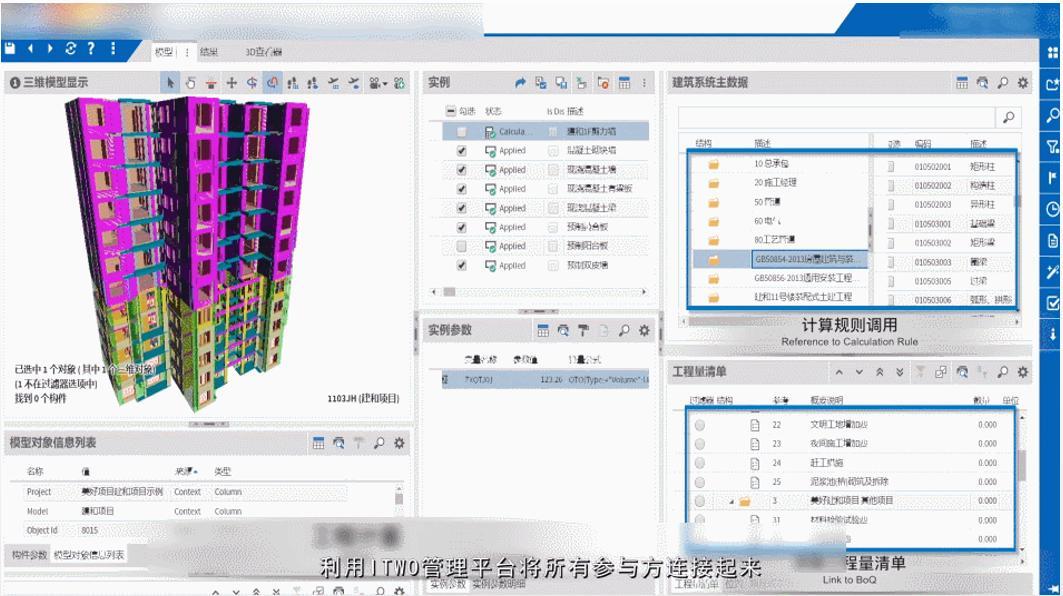Click search magnifier in 工程量清单 toolbar
Image resolution: width=1063 pixels, height=596 pixels.
coord(1003,372)
